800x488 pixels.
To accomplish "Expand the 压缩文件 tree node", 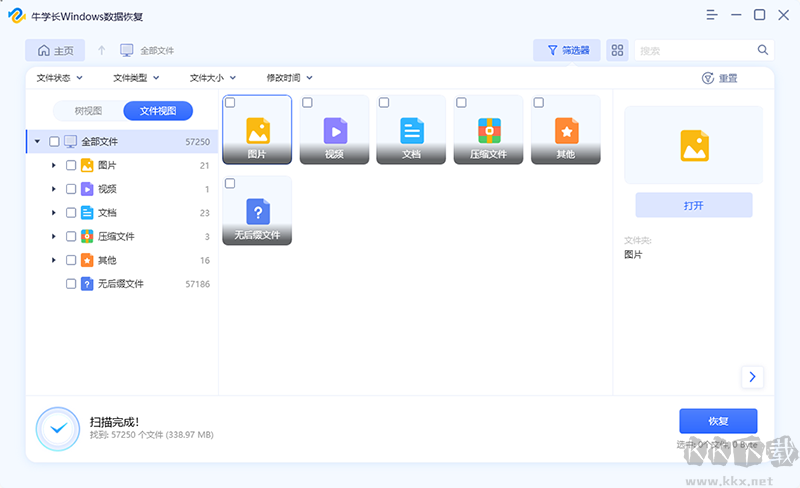I will [x=53, y=237].
